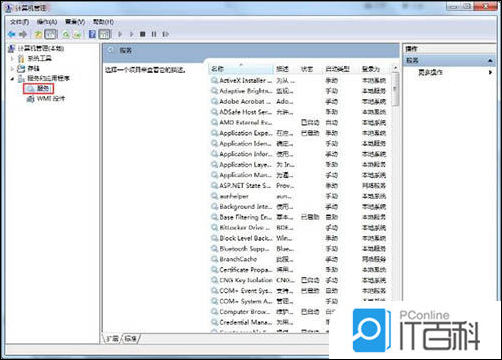The width and height of the screenshot is (502, 360).
Task: Click the blue Help question-mark toolbar icon
Action: (92, 34)
